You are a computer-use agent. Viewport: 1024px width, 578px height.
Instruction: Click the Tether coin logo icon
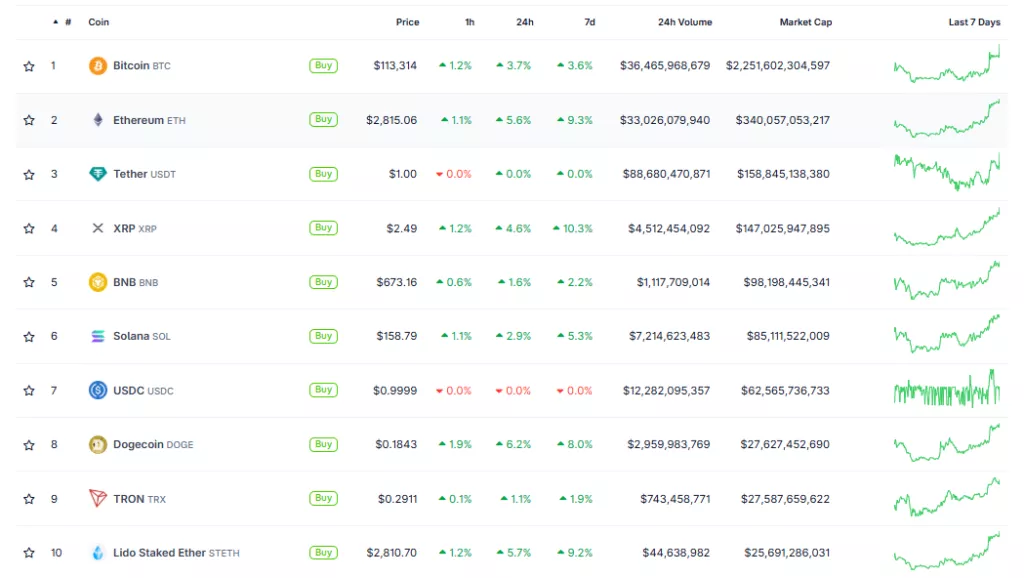pos(98,174)
